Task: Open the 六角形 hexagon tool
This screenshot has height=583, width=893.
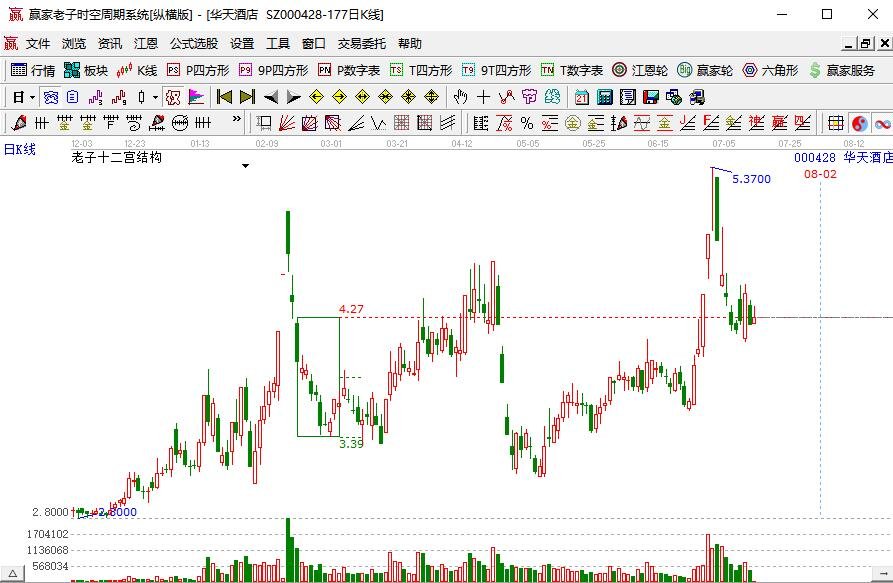Action: [x=771, y=70]
